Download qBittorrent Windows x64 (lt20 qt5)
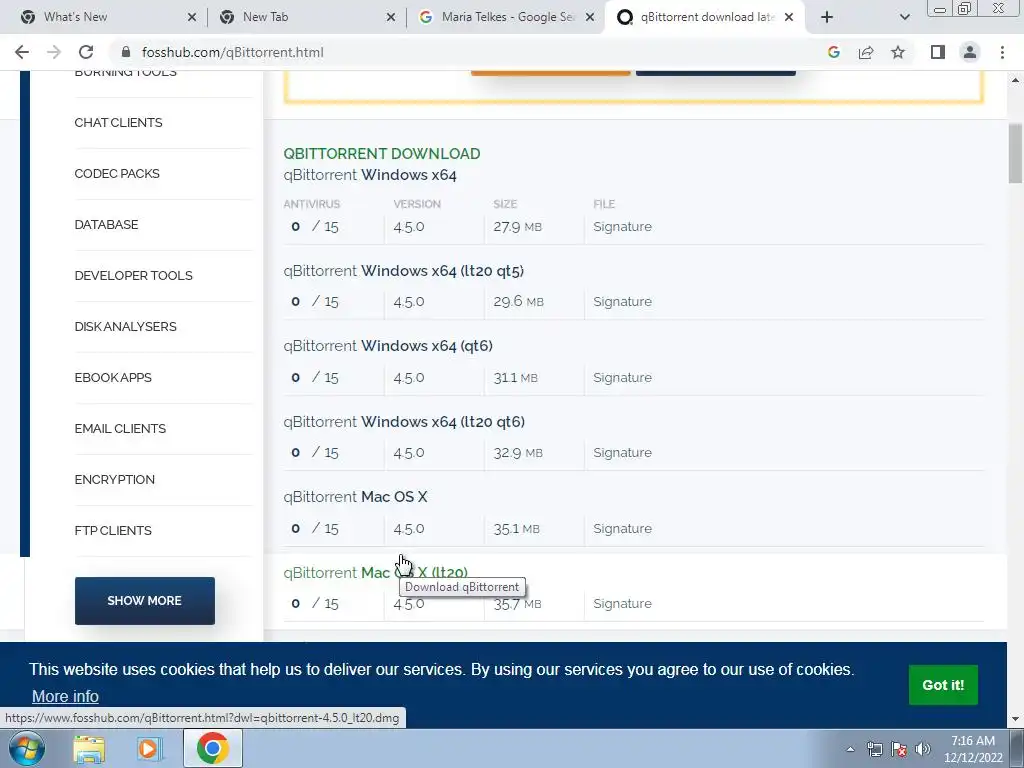Screen dimensions: 1024x768 pyautogui.click(x=404, y=270)
